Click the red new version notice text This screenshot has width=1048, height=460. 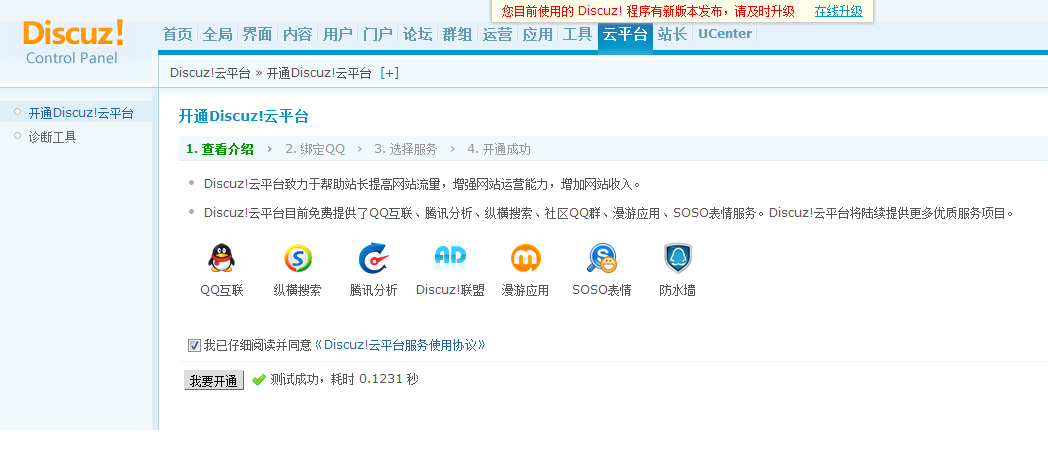(648, 11)
